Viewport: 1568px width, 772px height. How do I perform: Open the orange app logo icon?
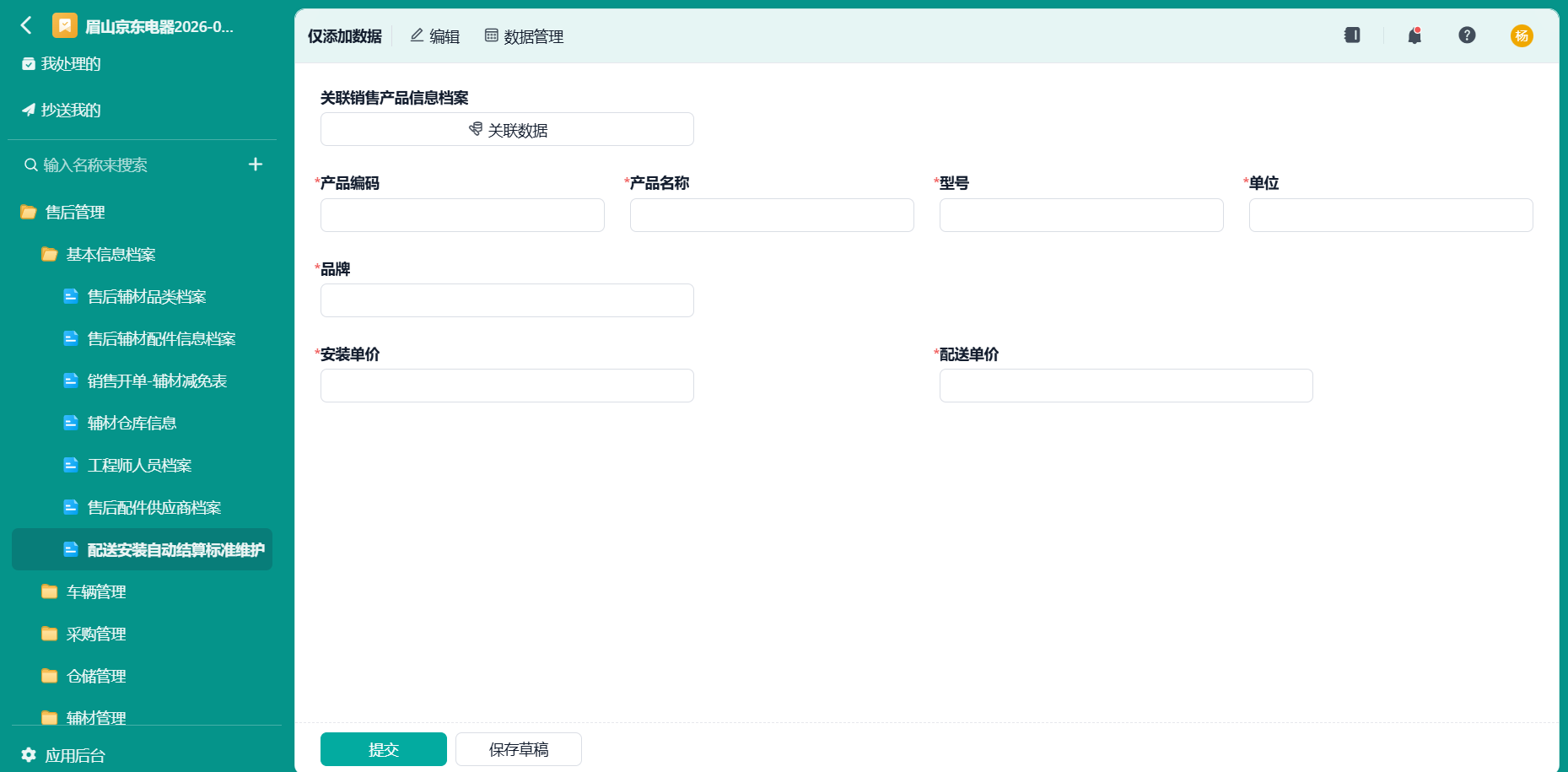pos(65,26)
